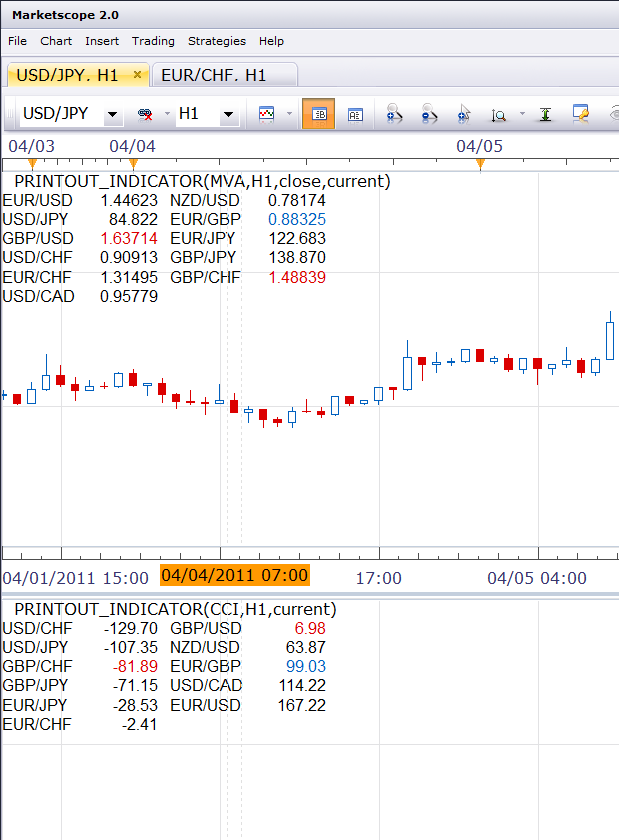Image resolution: width=619 pixels, height=840 pixels.
Task: Click the first 04/03 day marker
Action: (x=32, y=164)
